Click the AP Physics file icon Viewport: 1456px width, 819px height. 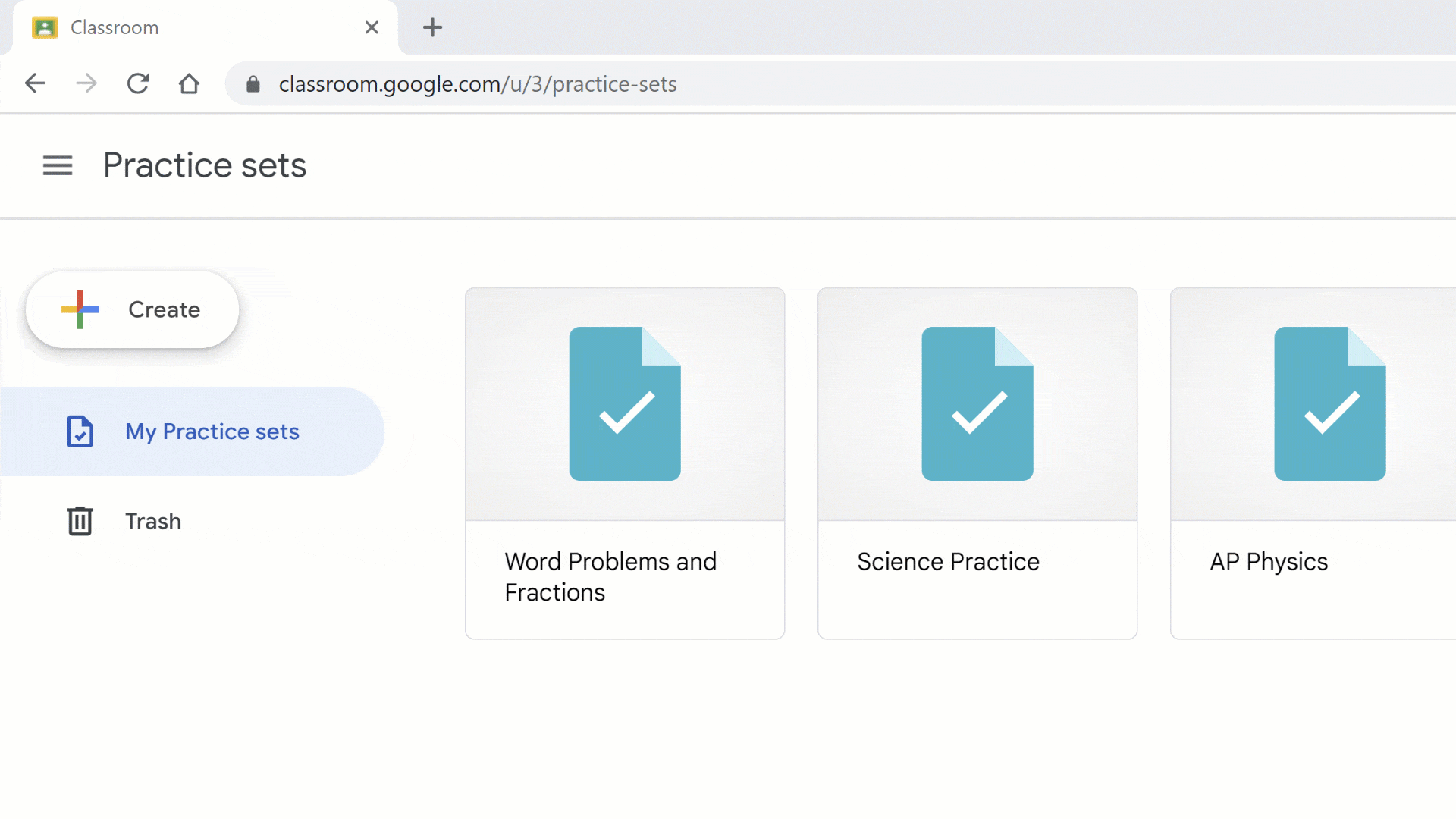tap(1329, 403)
